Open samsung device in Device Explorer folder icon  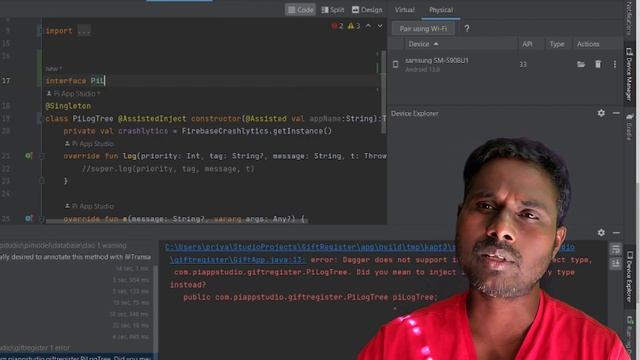(581, 64)
